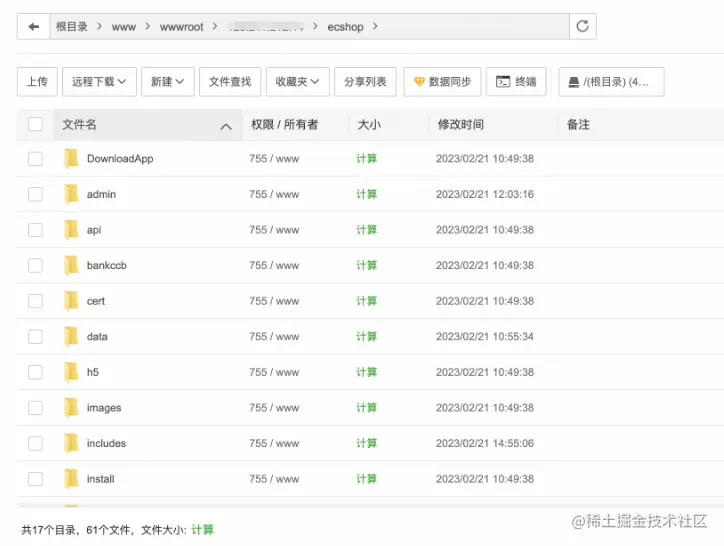Click the 文件查找 button
Viewport: 724px width, 546px height.
coord(230,82)
